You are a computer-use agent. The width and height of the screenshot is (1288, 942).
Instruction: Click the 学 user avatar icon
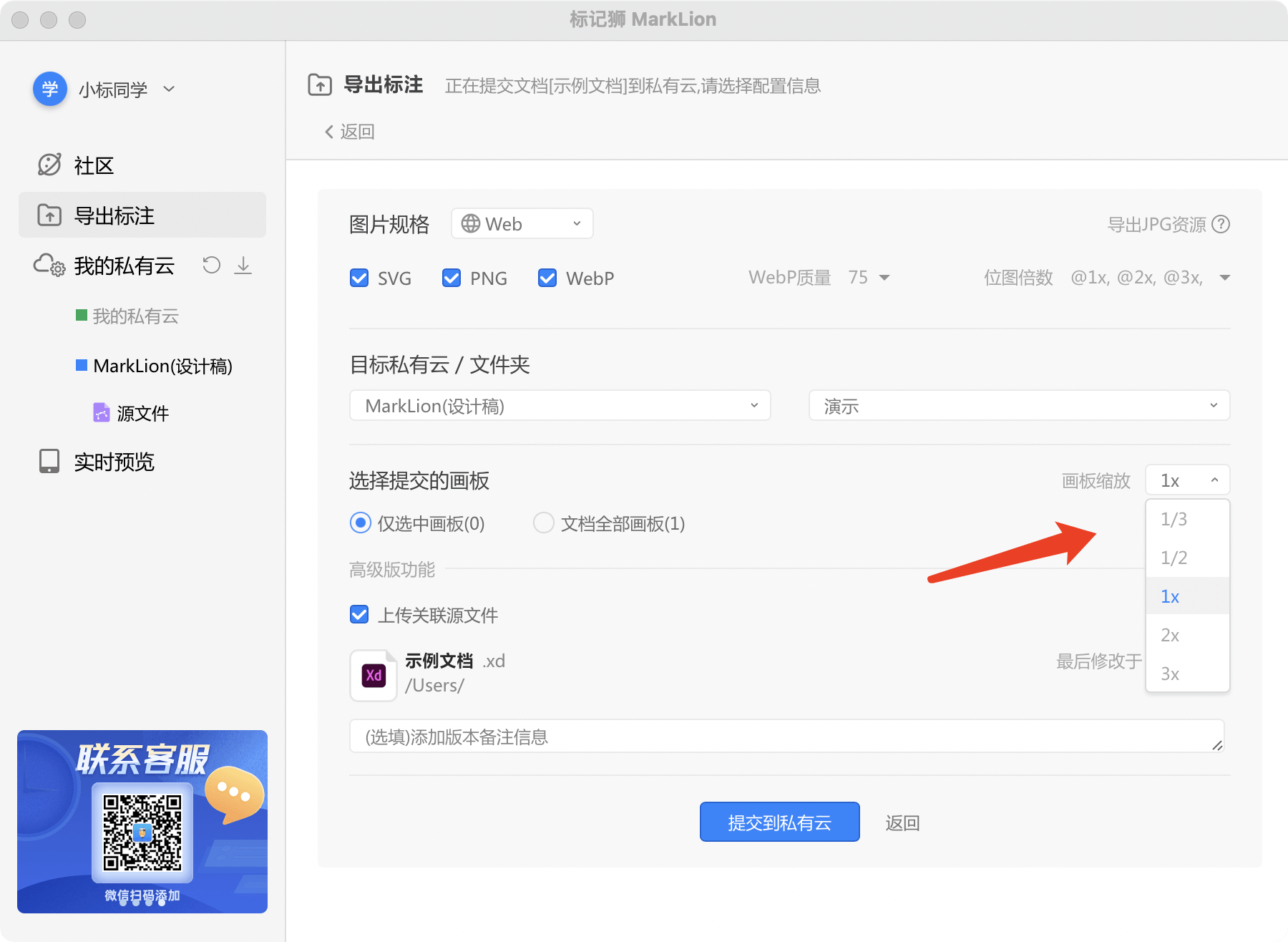click(x=50, y=89)
